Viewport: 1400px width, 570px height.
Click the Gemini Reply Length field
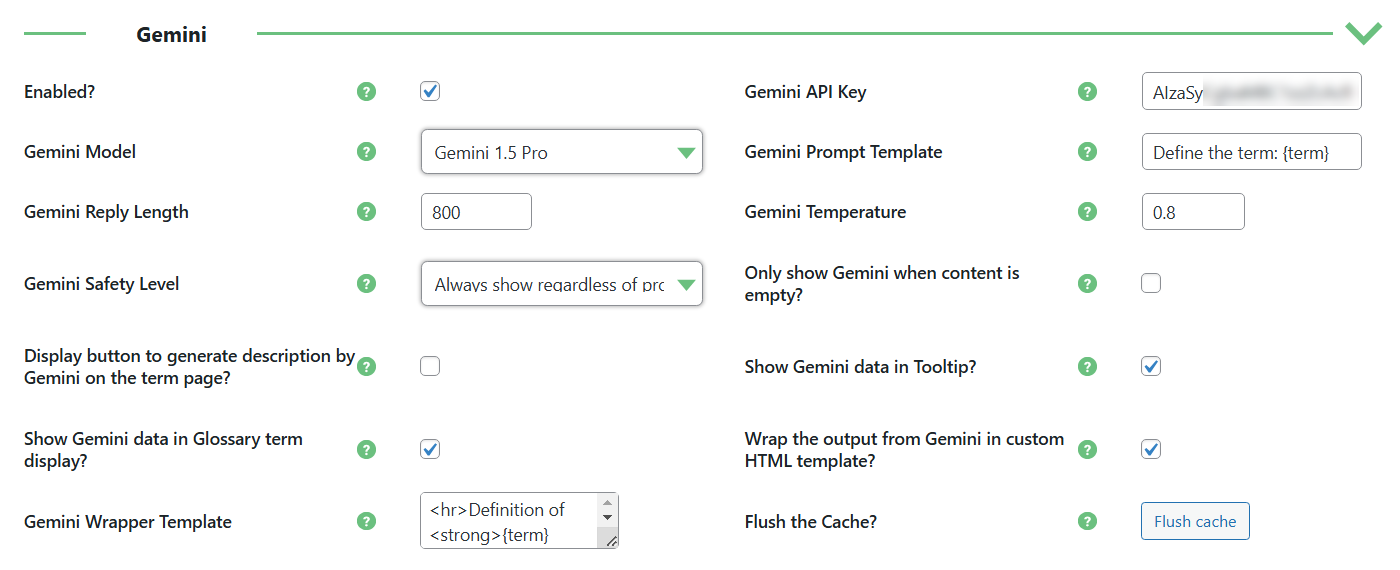pyautogui.click(x=476, y=212)
